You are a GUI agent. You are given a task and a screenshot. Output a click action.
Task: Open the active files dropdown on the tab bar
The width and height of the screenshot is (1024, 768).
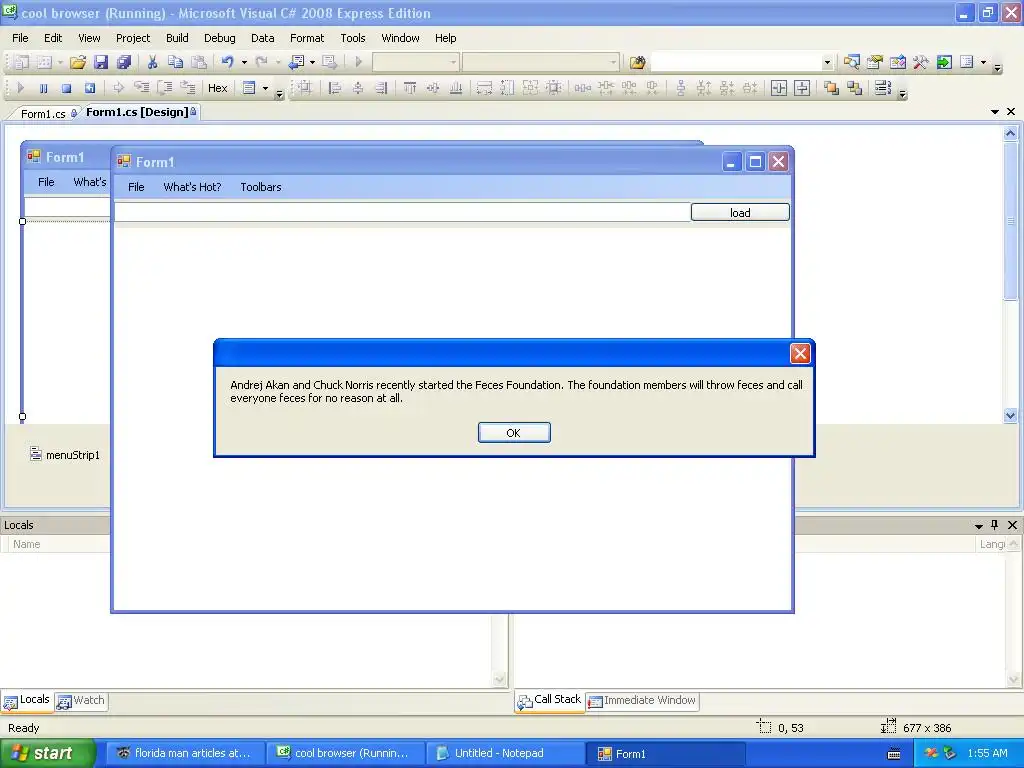(995, 112)
